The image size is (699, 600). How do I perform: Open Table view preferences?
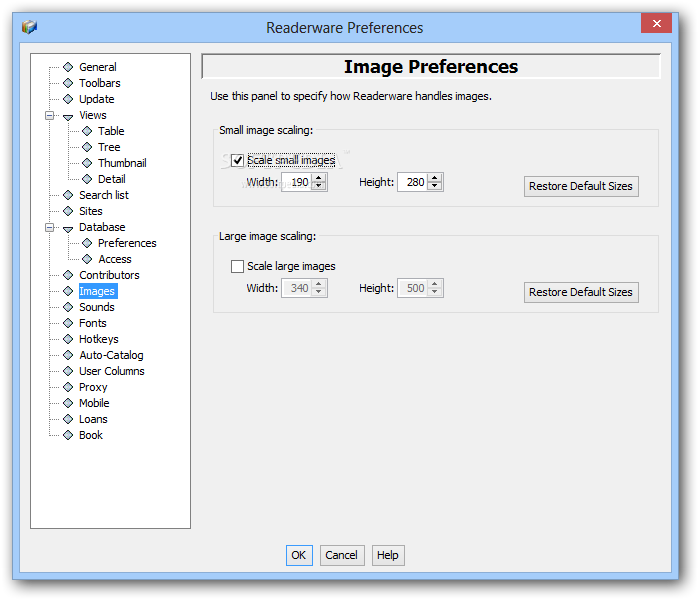(111, 131)
